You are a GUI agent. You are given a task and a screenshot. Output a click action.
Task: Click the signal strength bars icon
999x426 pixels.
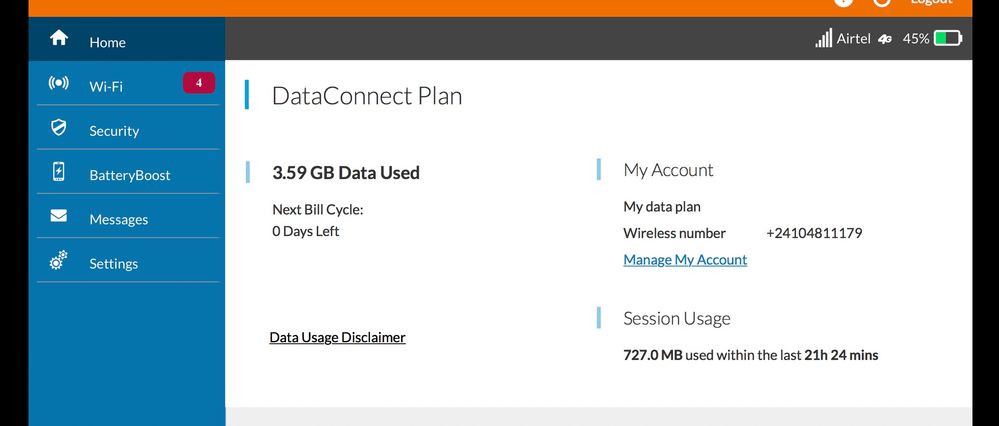coord(823,39)
